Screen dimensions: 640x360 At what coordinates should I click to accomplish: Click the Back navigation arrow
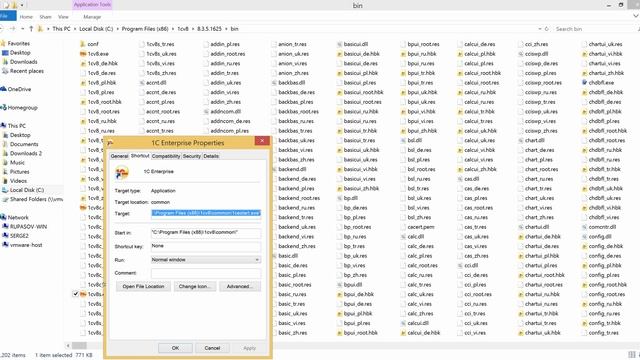2,29
